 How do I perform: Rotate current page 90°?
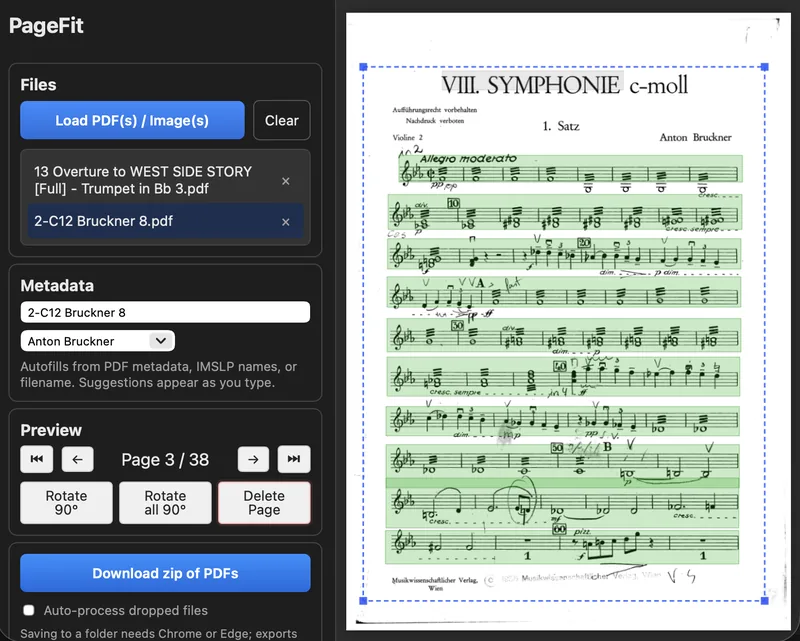(x=66, y=503)
